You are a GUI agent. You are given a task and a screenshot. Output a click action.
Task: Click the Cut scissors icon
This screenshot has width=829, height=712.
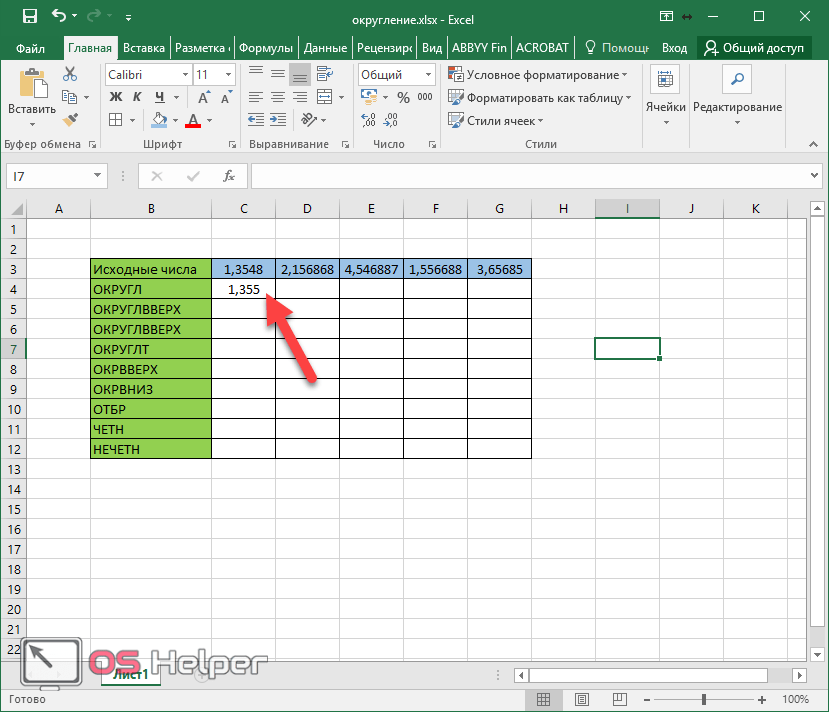coord(70,74)
